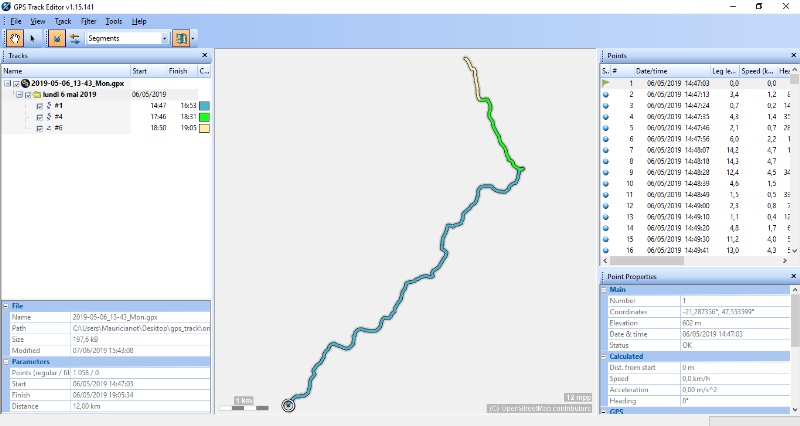Image resolution: width=800 pixels, height=426 pixels.
Task: Click the green color swatch of track #4
Action: pos(204,117)
